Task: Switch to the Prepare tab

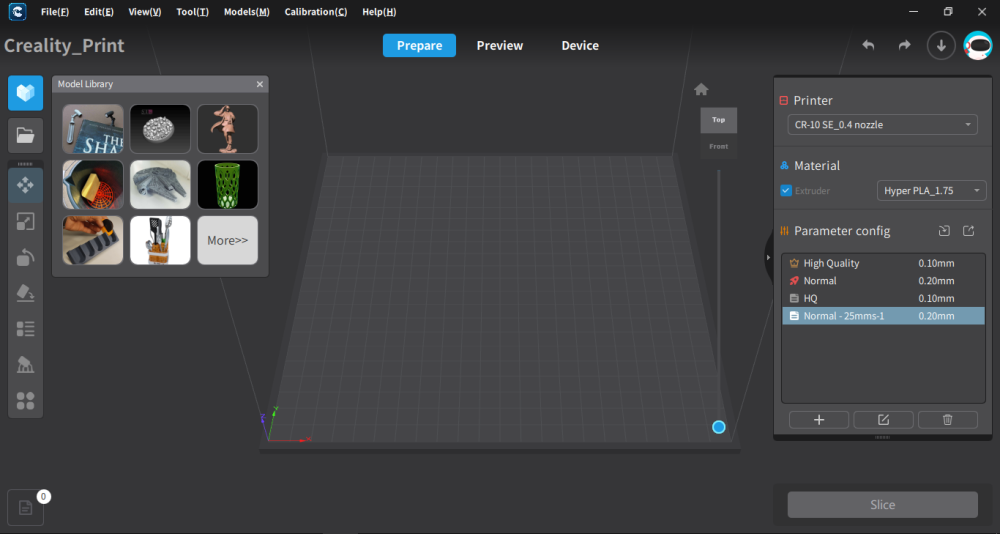Action: [419, 45]
